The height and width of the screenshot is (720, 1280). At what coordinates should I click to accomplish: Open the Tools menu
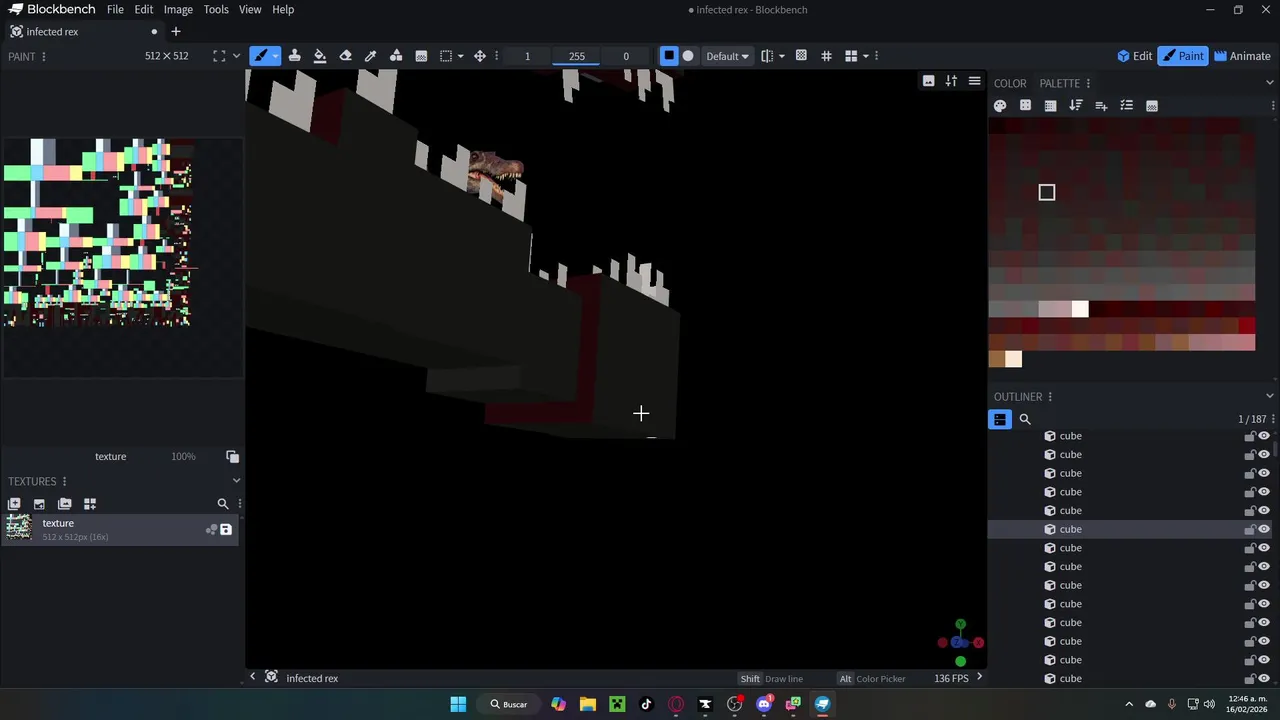pyautogui.click(x=216, y=10)
